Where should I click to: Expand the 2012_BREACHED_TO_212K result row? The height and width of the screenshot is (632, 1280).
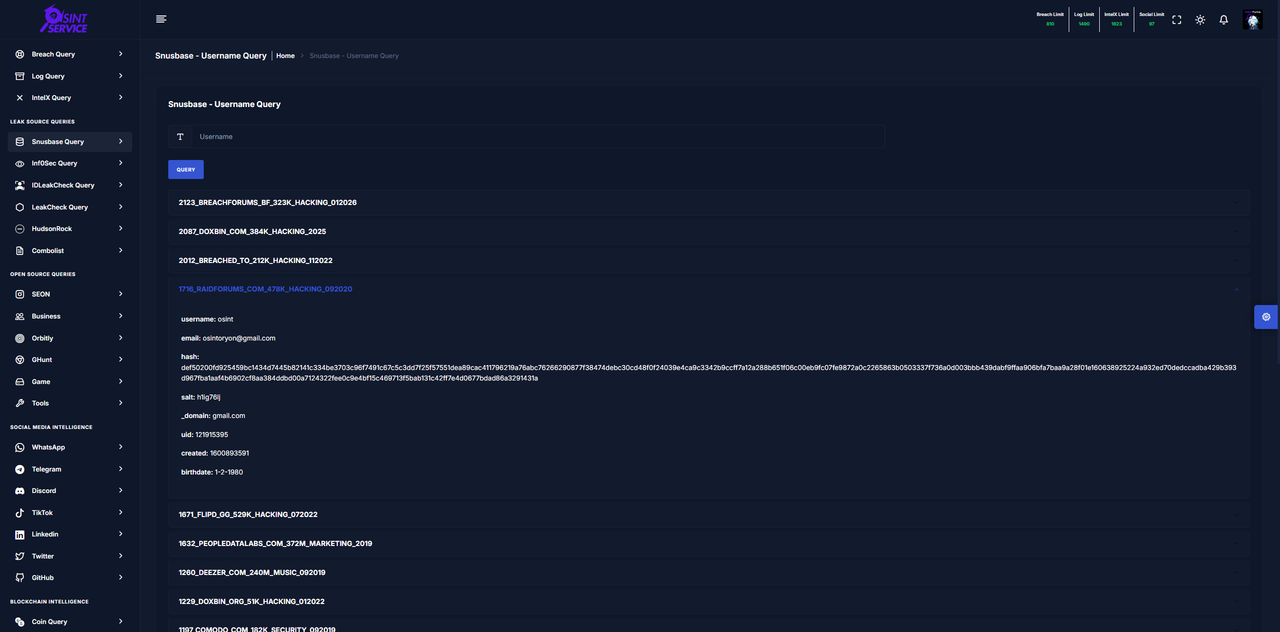[x=709, y=261]
